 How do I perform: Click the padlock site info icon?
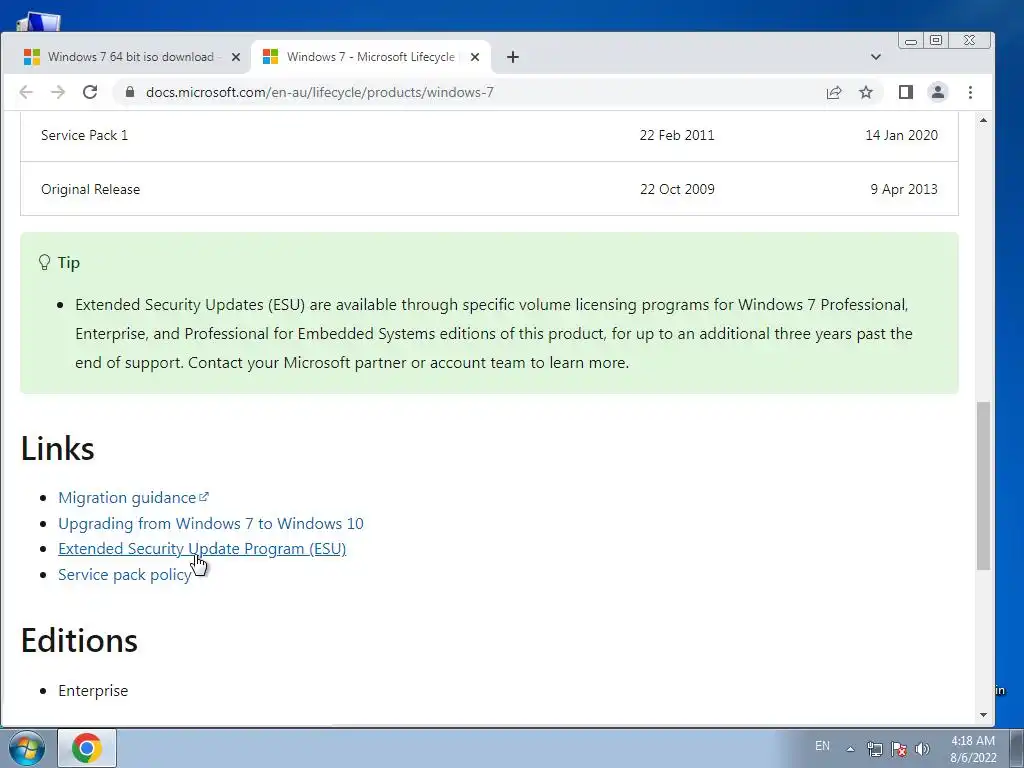click(130, 92)
